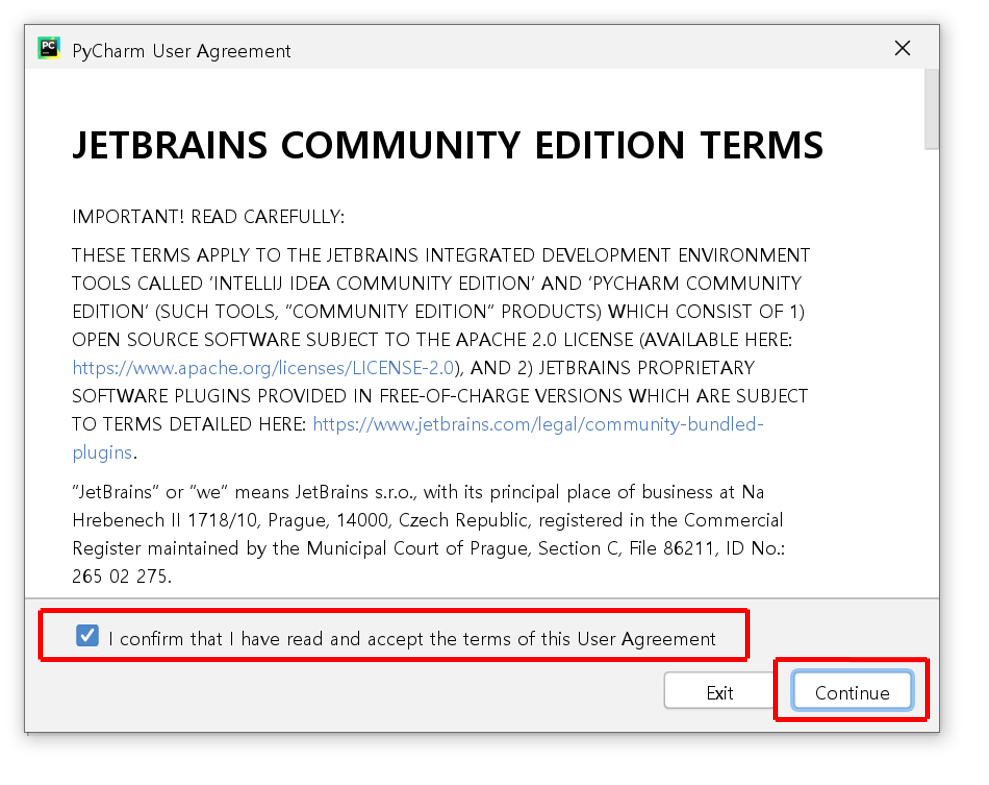Screen dimensions: 989x785
Task: Click the 'IMPORTANT! READ CAREFULLY:' line
Action: (x=208, y=217)
